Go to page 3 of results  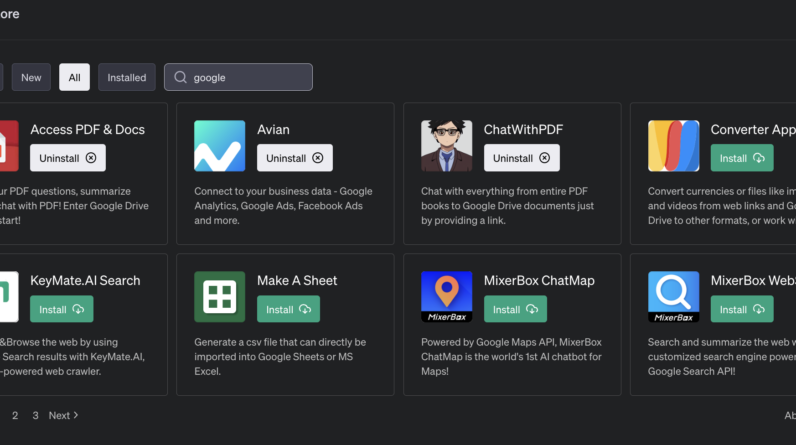click(35, 416)
